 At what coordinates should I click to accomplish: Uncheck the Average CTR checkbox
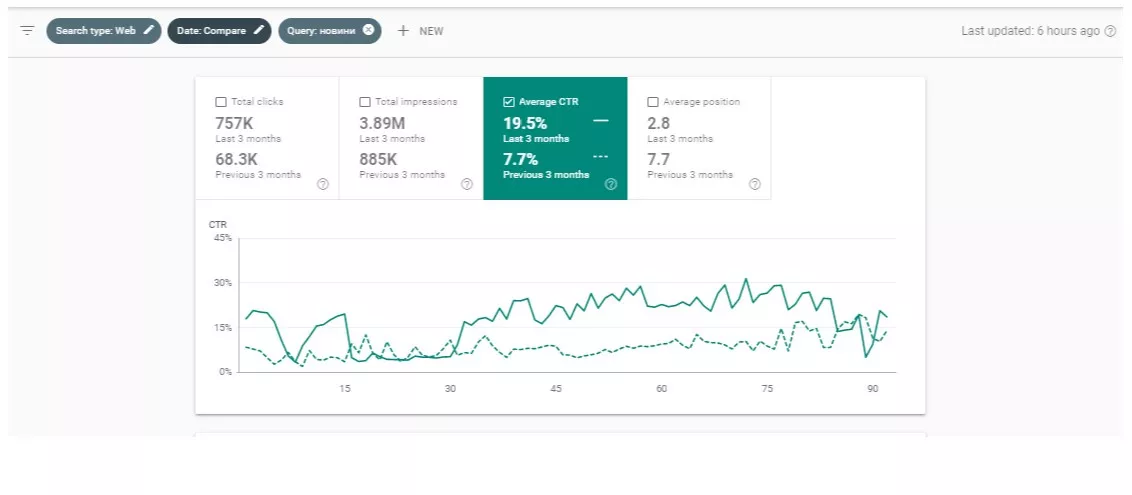[508, 102]
